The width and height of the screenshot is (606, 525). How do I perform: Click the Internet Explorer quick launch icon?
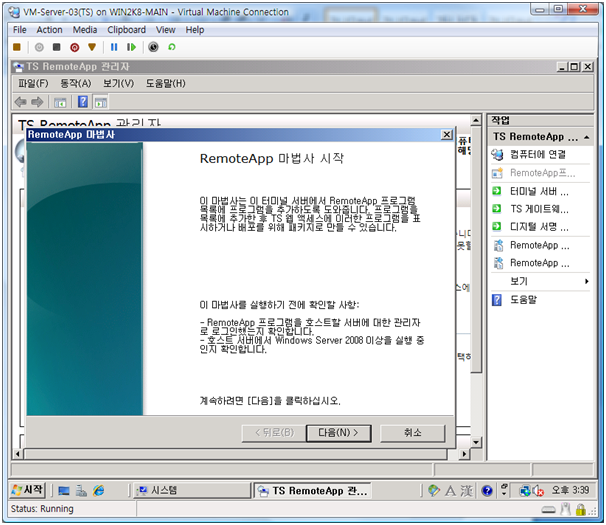(99, 491)
